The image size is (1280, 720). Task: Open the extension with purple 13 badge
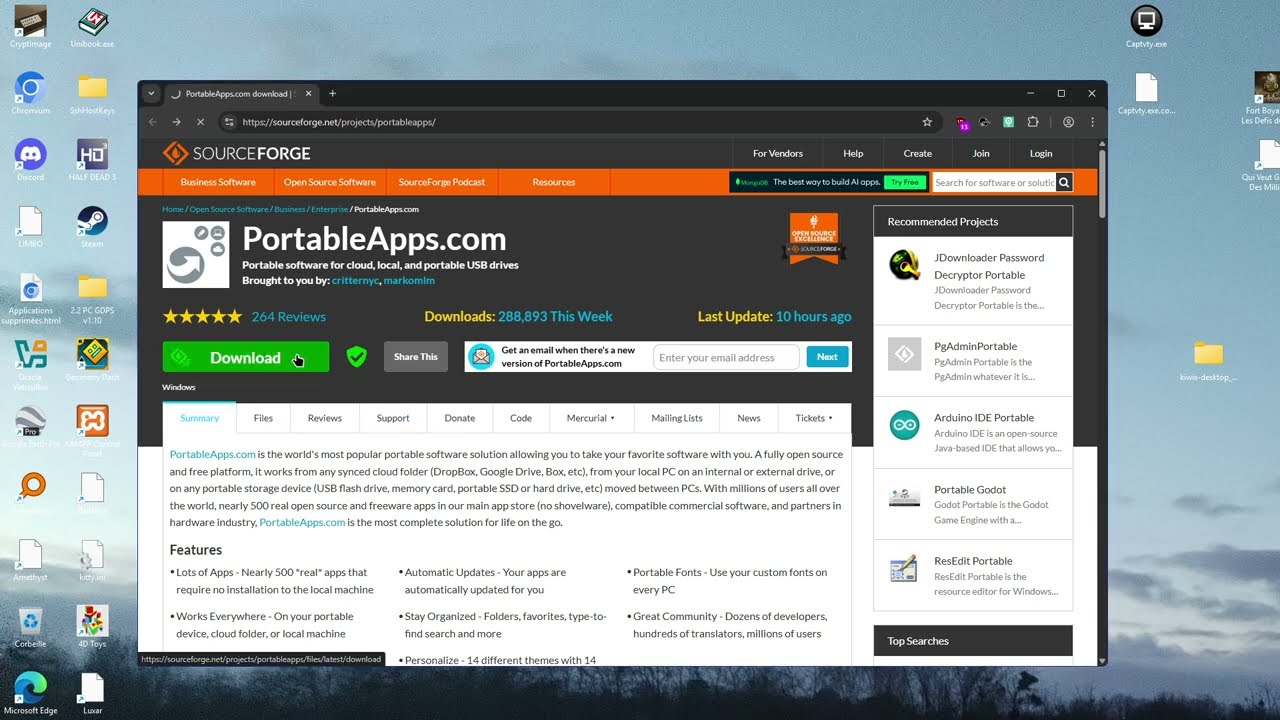click(962, 122)
